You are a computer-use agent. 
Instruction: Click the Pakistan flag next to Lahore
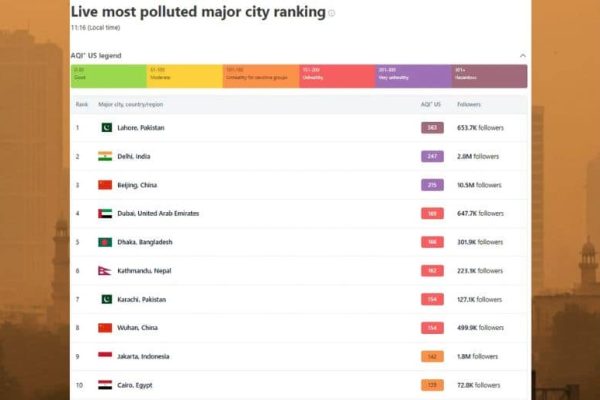[106, 127]
